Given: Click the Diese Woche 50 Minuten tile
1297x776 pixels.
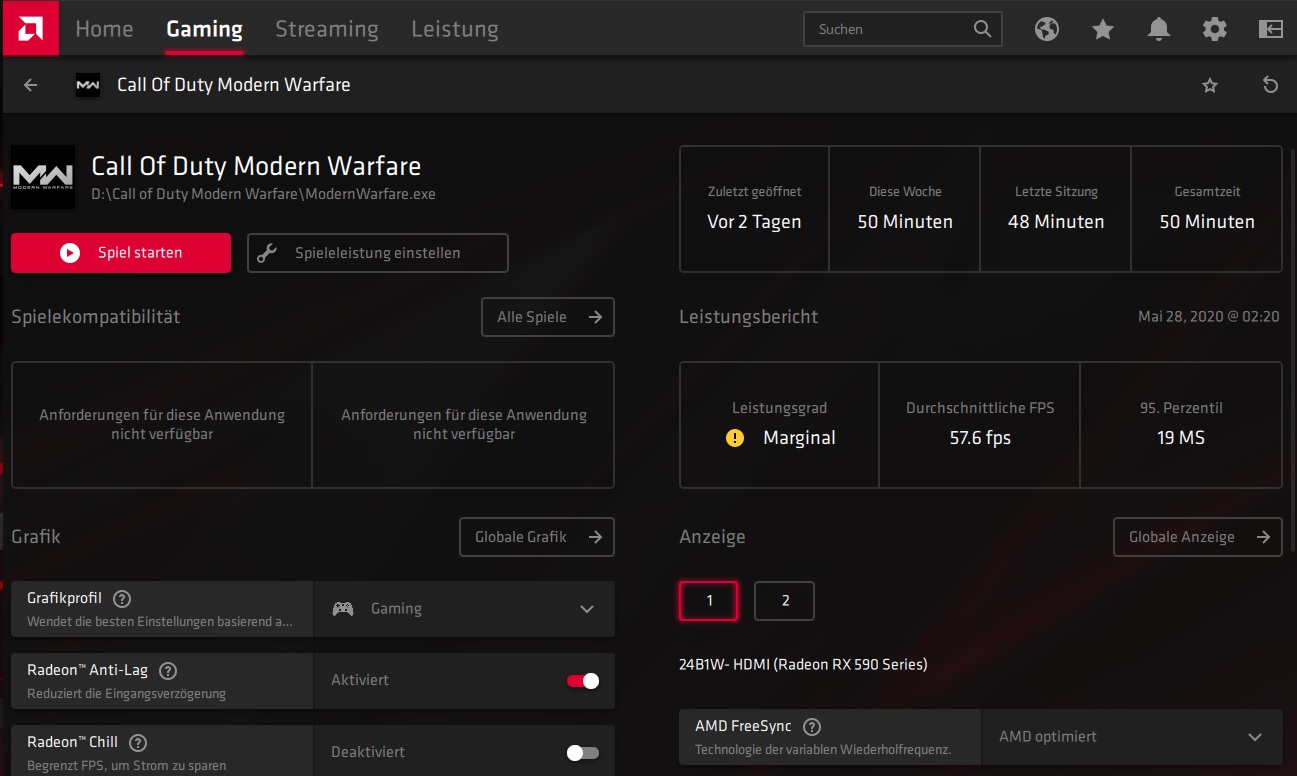Looking at the screenshot, I should tap(905, 209).
